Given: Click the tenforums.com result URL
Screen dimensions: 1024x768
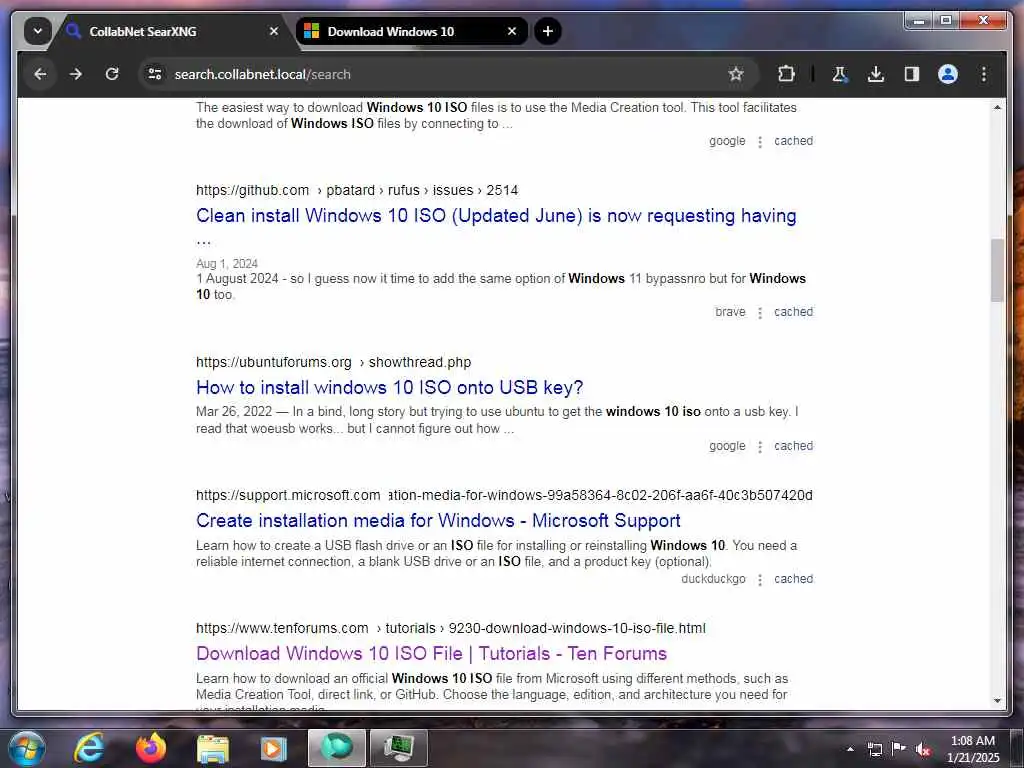Looking at the screenshot, I should click(x=451, y=628).
